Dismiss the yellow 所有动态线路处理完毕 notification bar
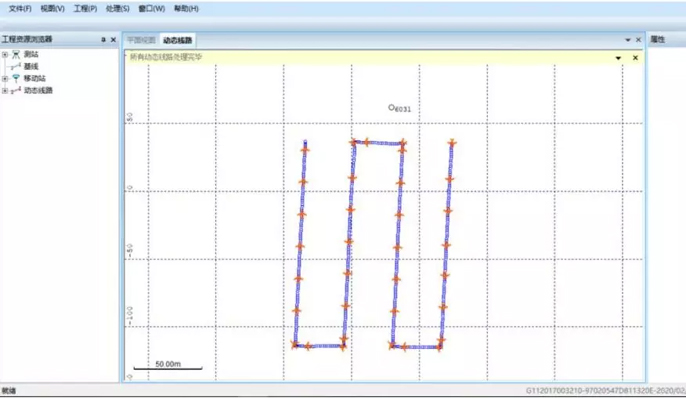This screenshot has width=686, height=398. coord(635,58)
